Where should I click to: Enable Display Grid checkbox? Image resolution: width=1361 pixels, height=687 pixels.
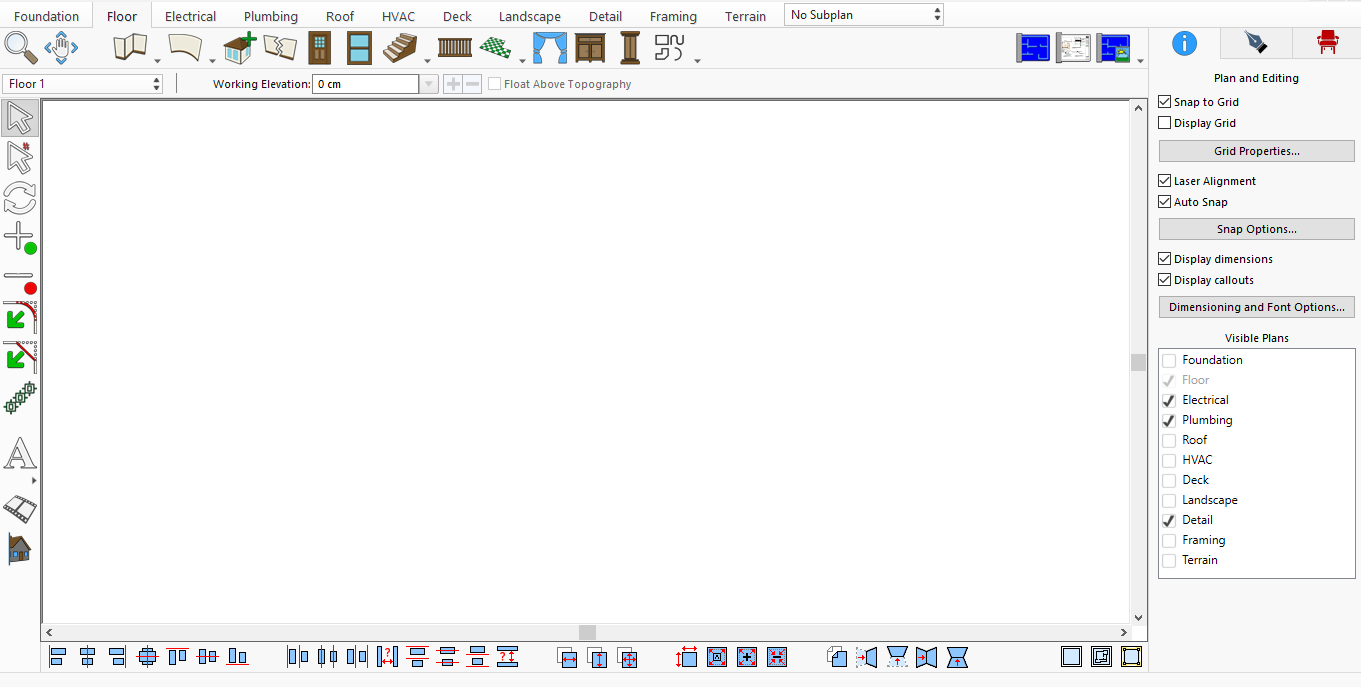[1164, 123]
